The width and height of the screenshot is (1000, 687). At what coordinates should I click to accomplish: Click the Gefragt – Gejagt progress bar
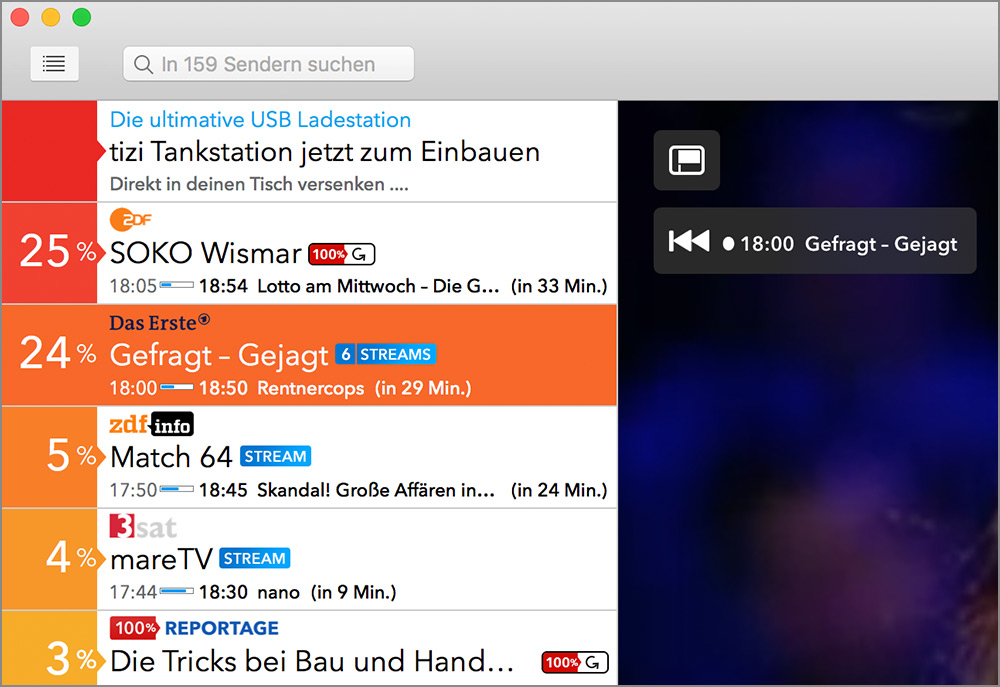pyautogui.click(x=177, y=387)
